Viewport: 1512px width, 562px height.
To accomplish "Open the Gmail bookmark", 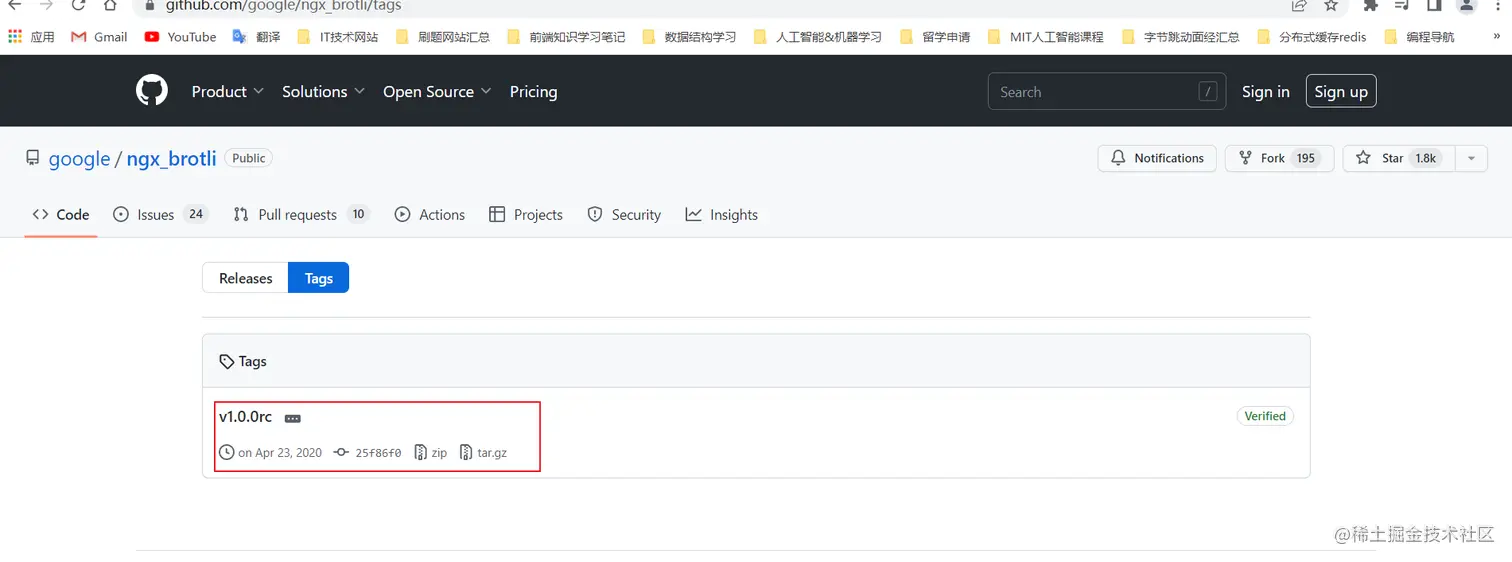I will [x=99, y=37].
